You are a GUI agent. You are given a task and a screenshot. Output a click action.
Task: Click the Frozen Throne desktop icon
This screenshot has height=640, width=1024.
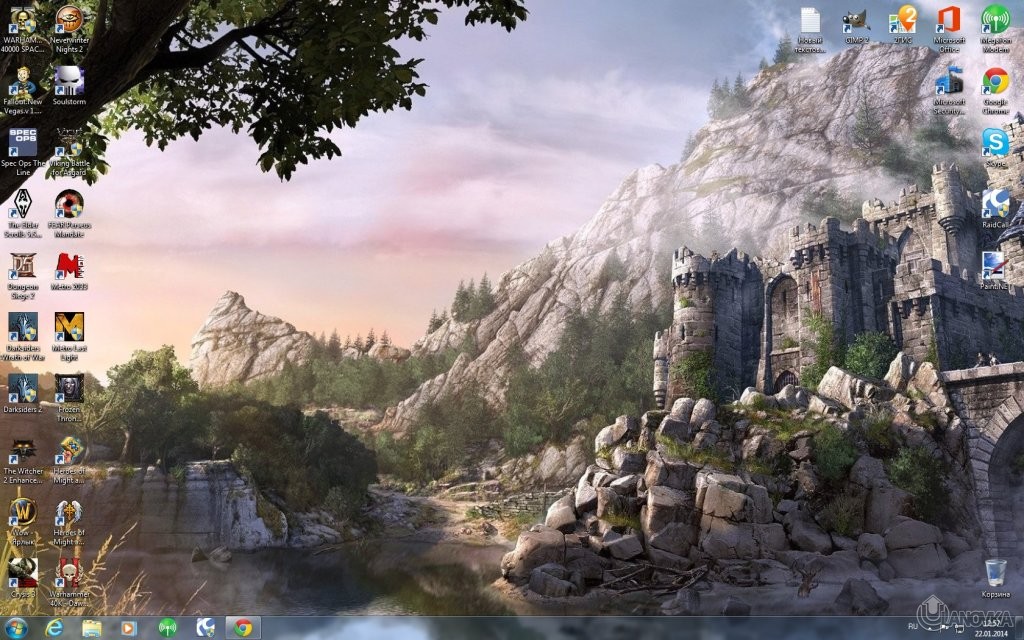point(69,398)
